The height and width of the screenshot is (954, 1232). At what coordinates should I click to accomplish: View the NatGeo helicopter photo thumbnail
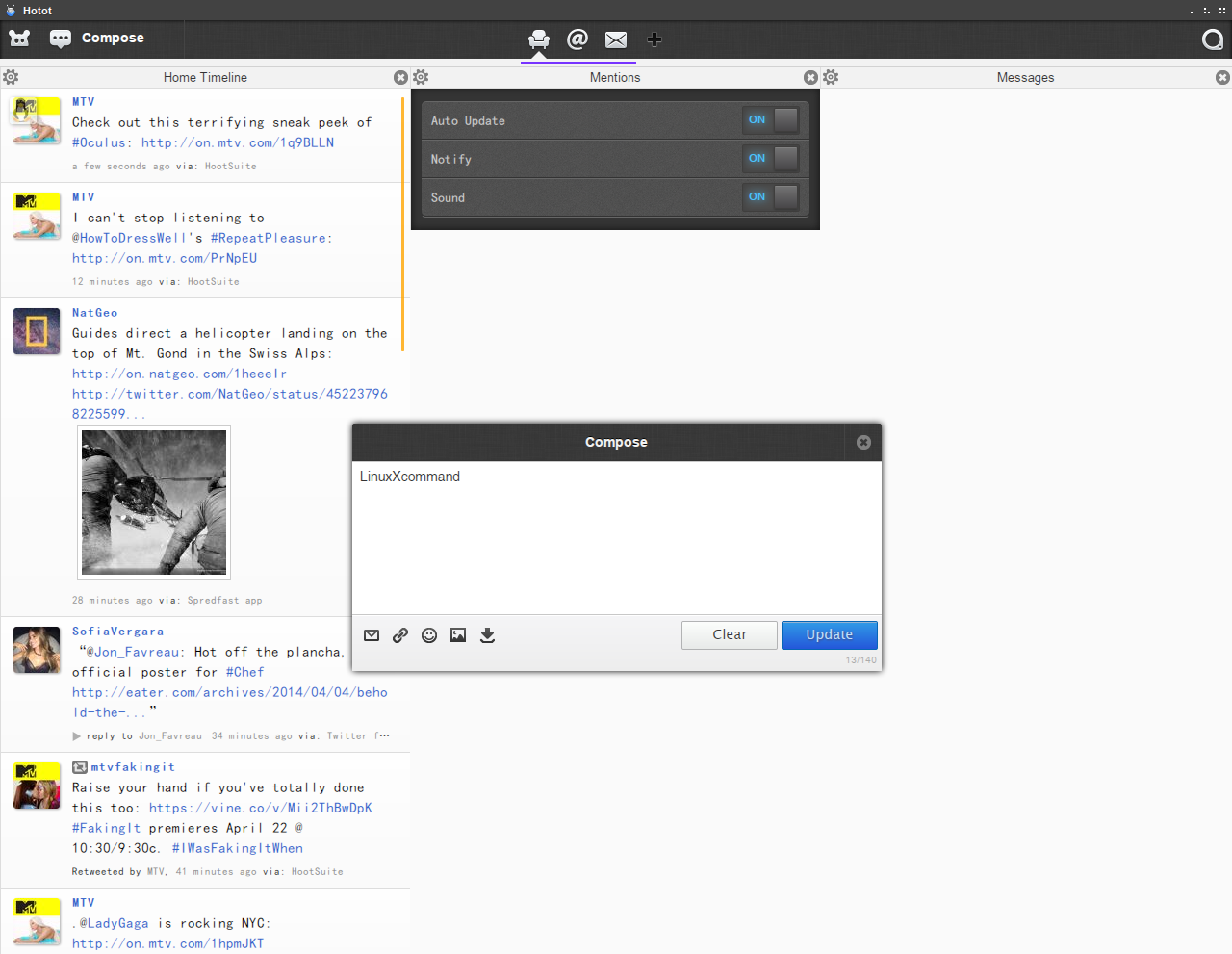(x=154, y=503)
